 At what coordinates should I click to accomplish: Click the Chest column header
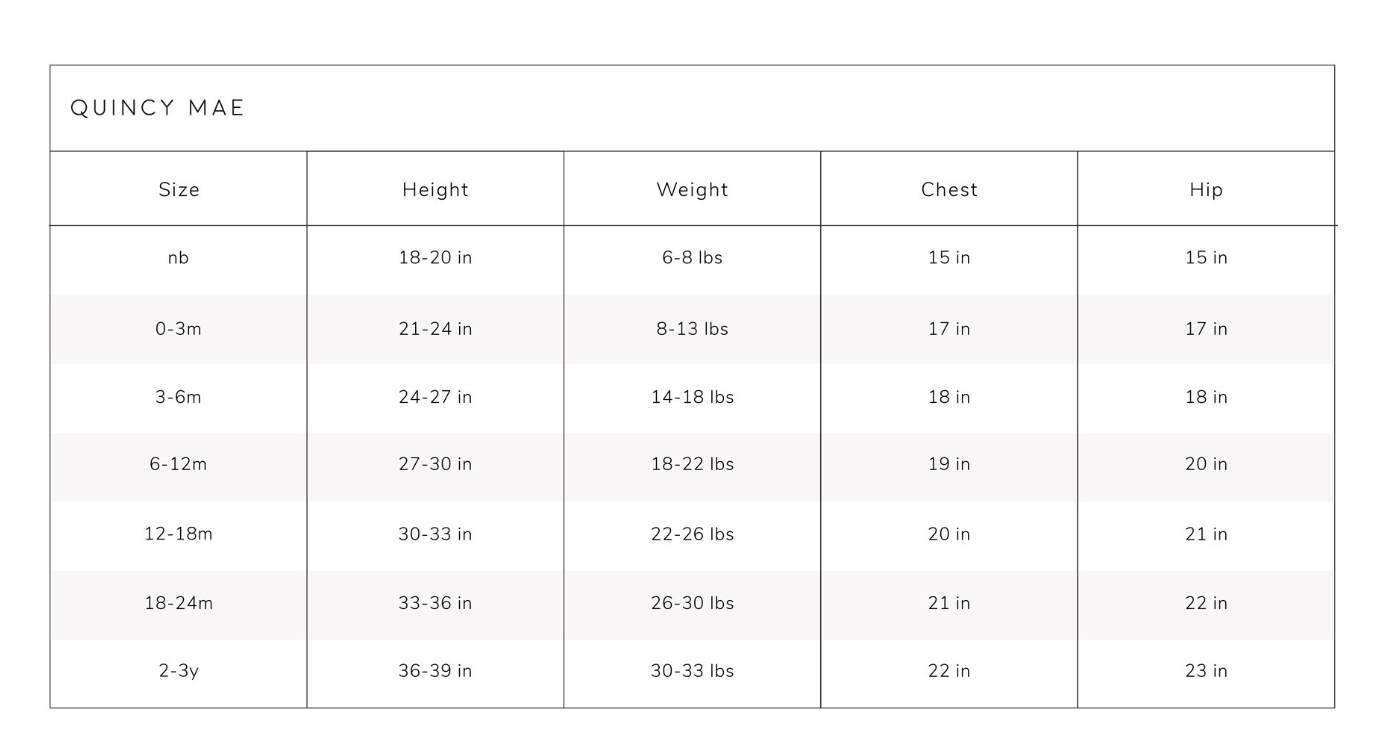pyautogui.click(x=949, y=189)
